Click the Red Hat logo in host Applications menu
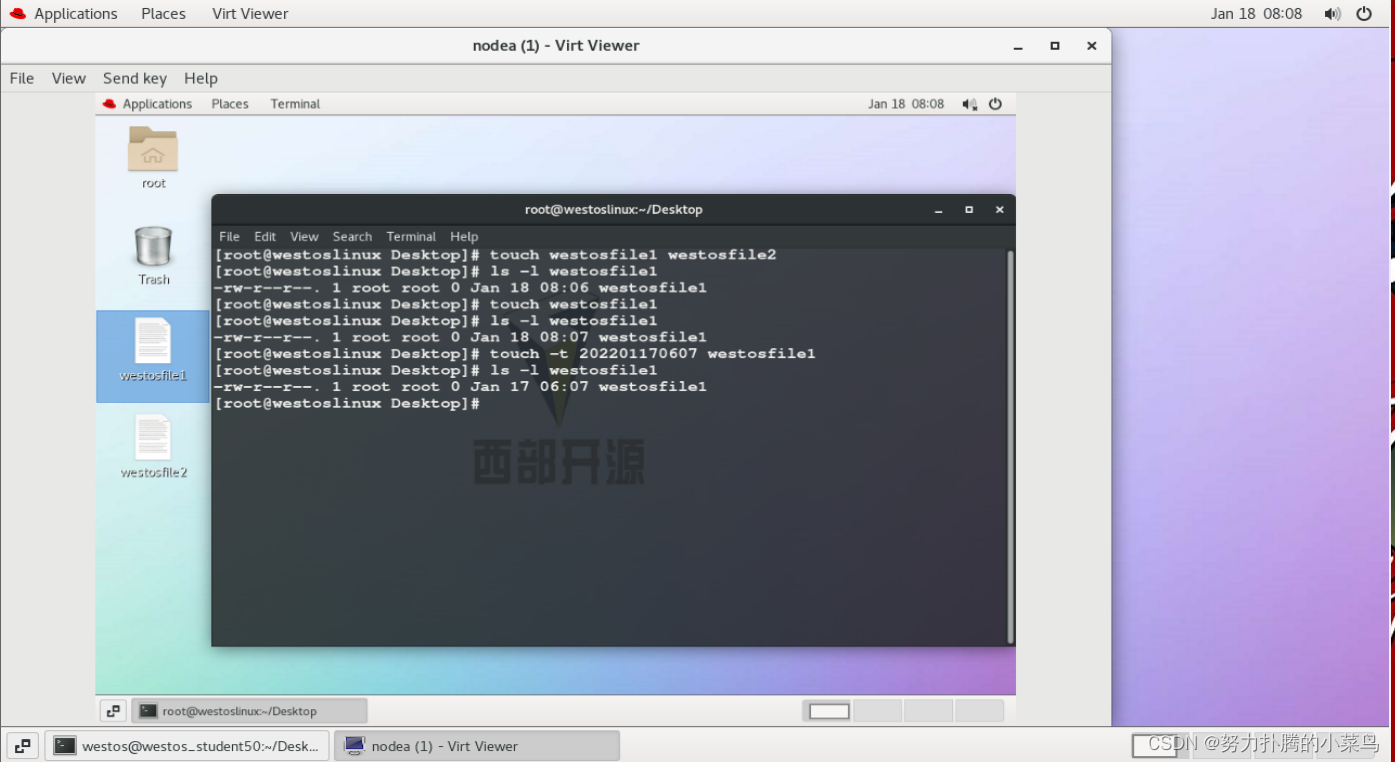This screenshot has height=762, width=1395. click(18, 14)
